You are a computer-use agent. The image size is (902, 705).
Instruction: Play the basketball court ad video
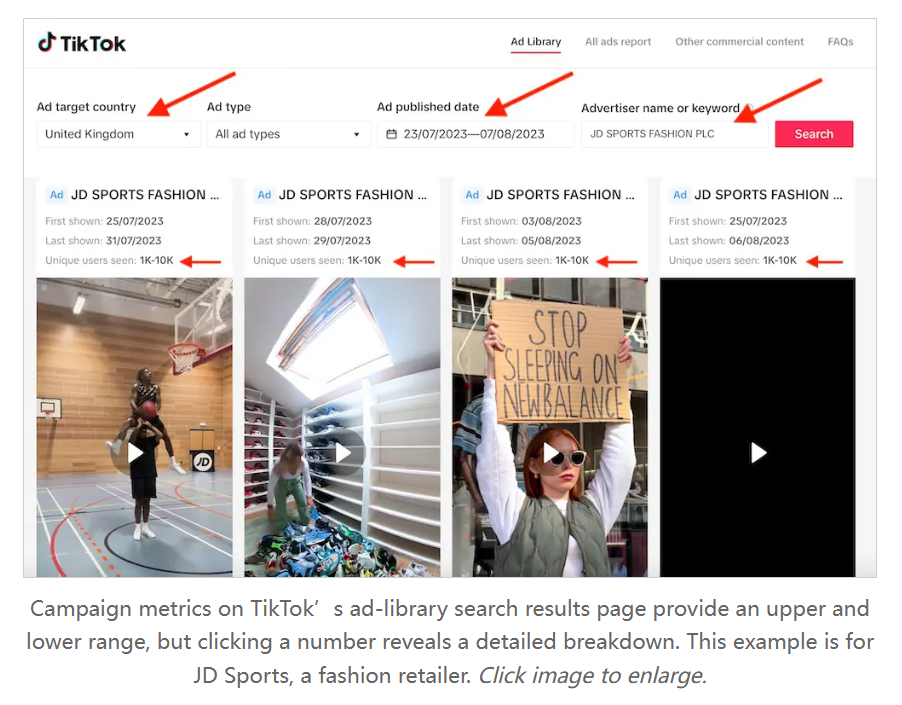[135, 453]
